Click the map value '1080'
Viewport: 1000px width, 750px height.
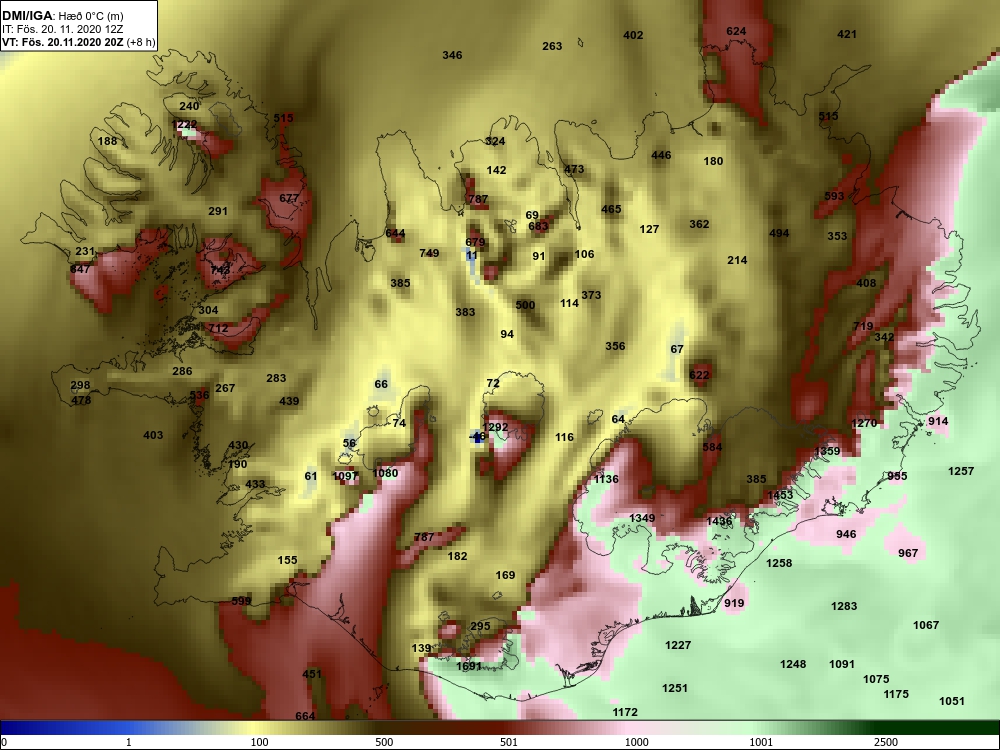tap(385, 473)
